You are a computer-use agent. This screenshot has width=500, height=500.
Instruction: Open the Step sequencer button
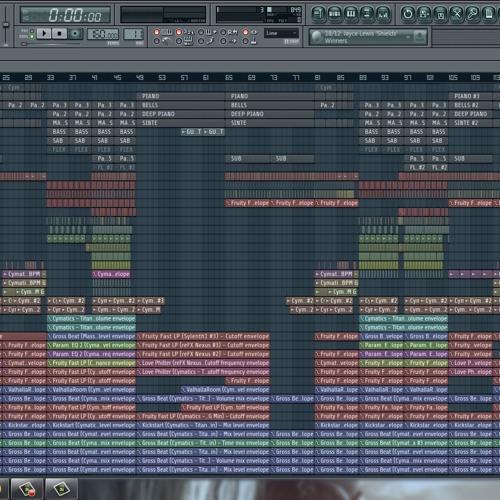point(335,14)
